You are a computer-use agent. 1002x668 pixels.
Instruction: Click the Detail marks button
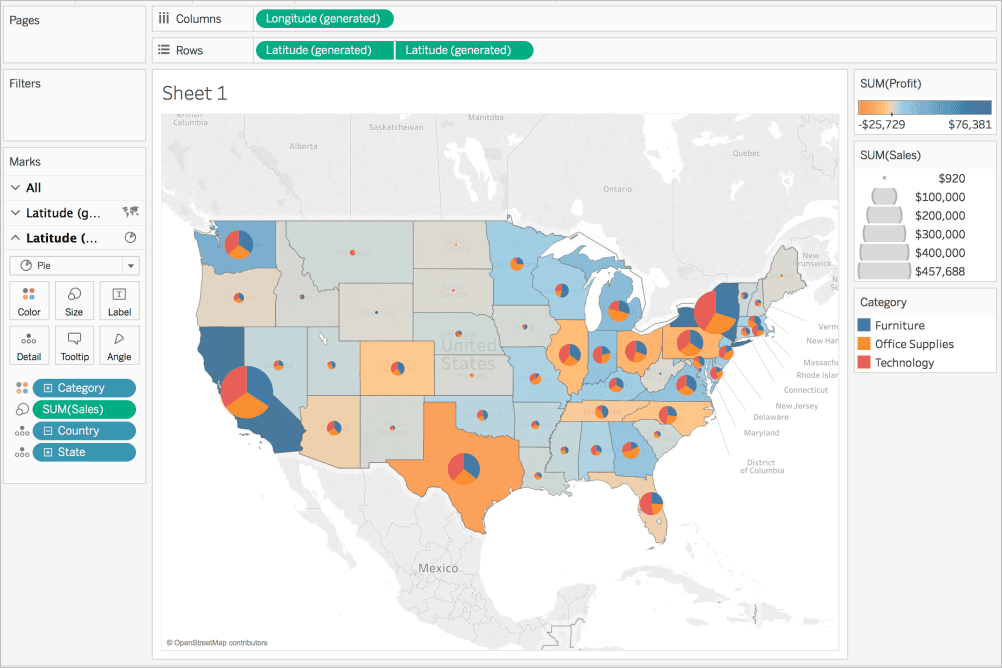coord(29,345)
